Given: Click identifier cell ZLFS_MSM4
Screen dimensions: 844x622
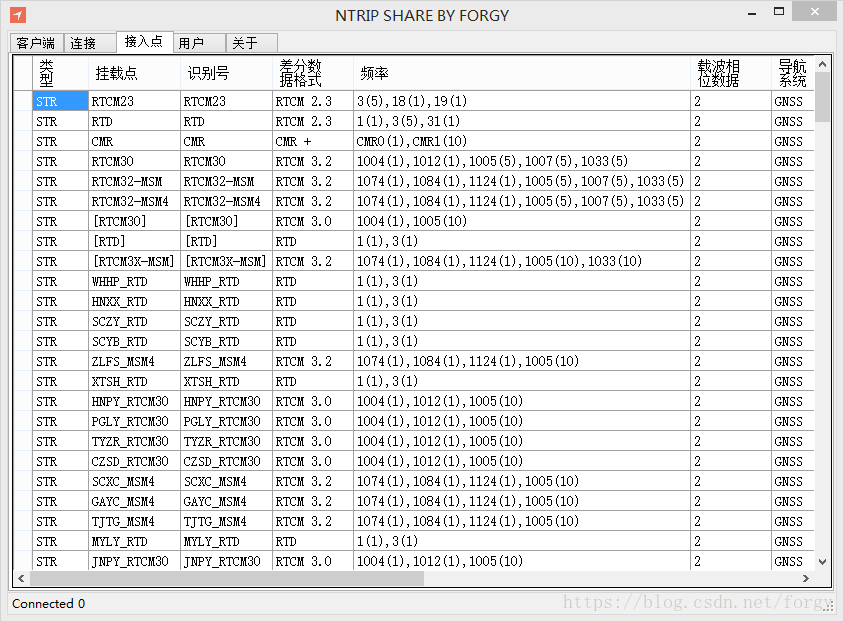Looking at the screenshot, I should click(226, 361).
